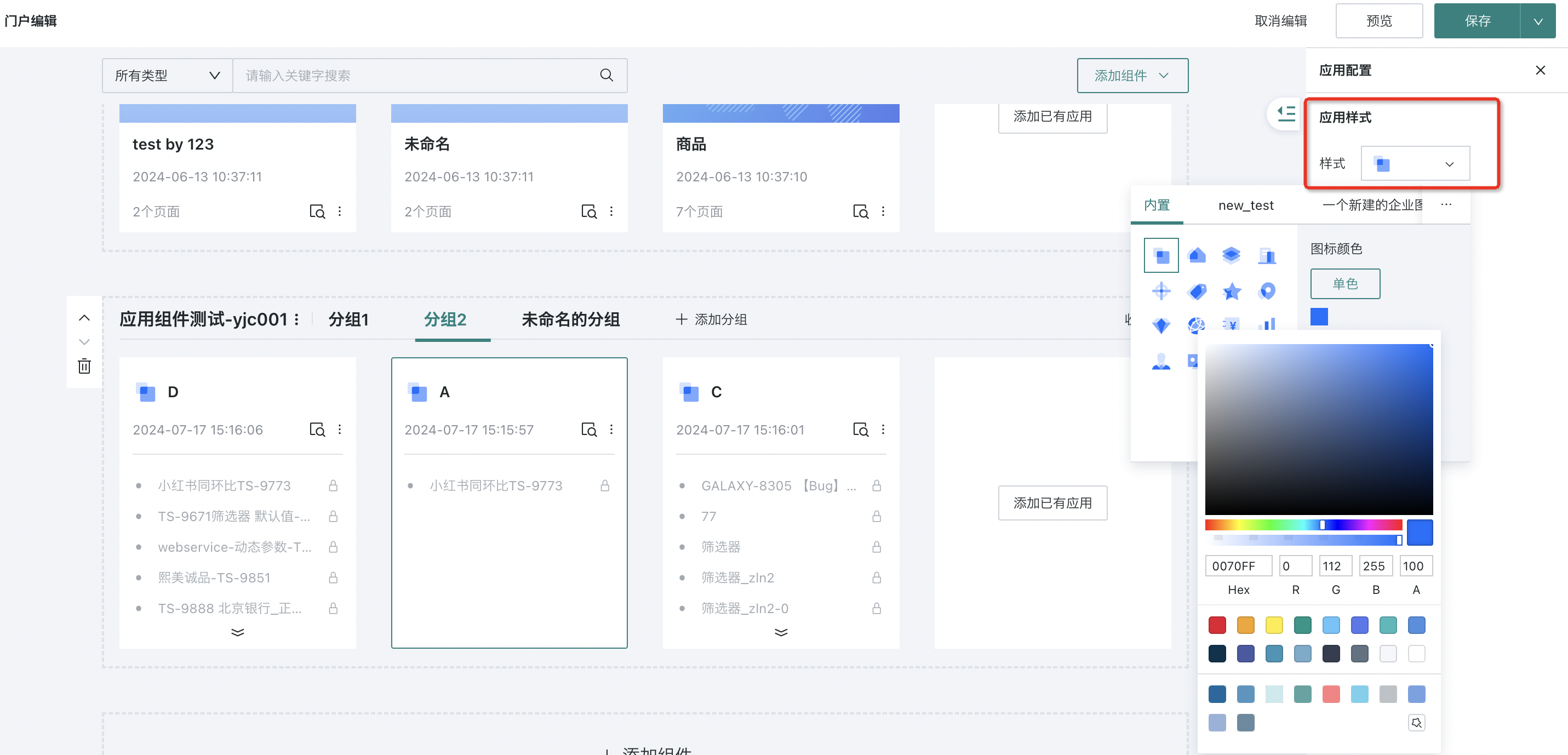Select the house icon in the built-in icon grid
This screenshot has width=1568, height=755.
[1197, 255]
